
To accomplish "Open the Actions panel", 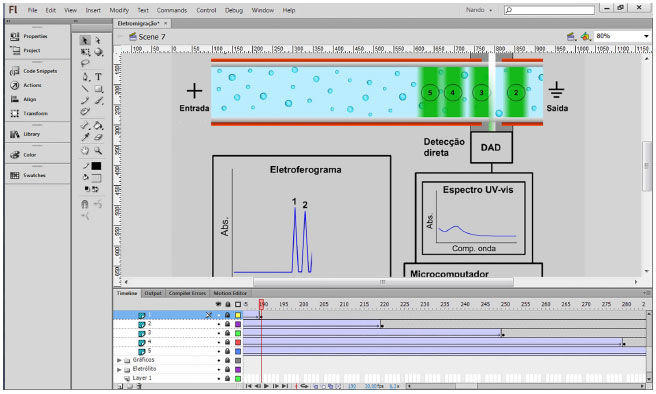I will pos(27,85).
